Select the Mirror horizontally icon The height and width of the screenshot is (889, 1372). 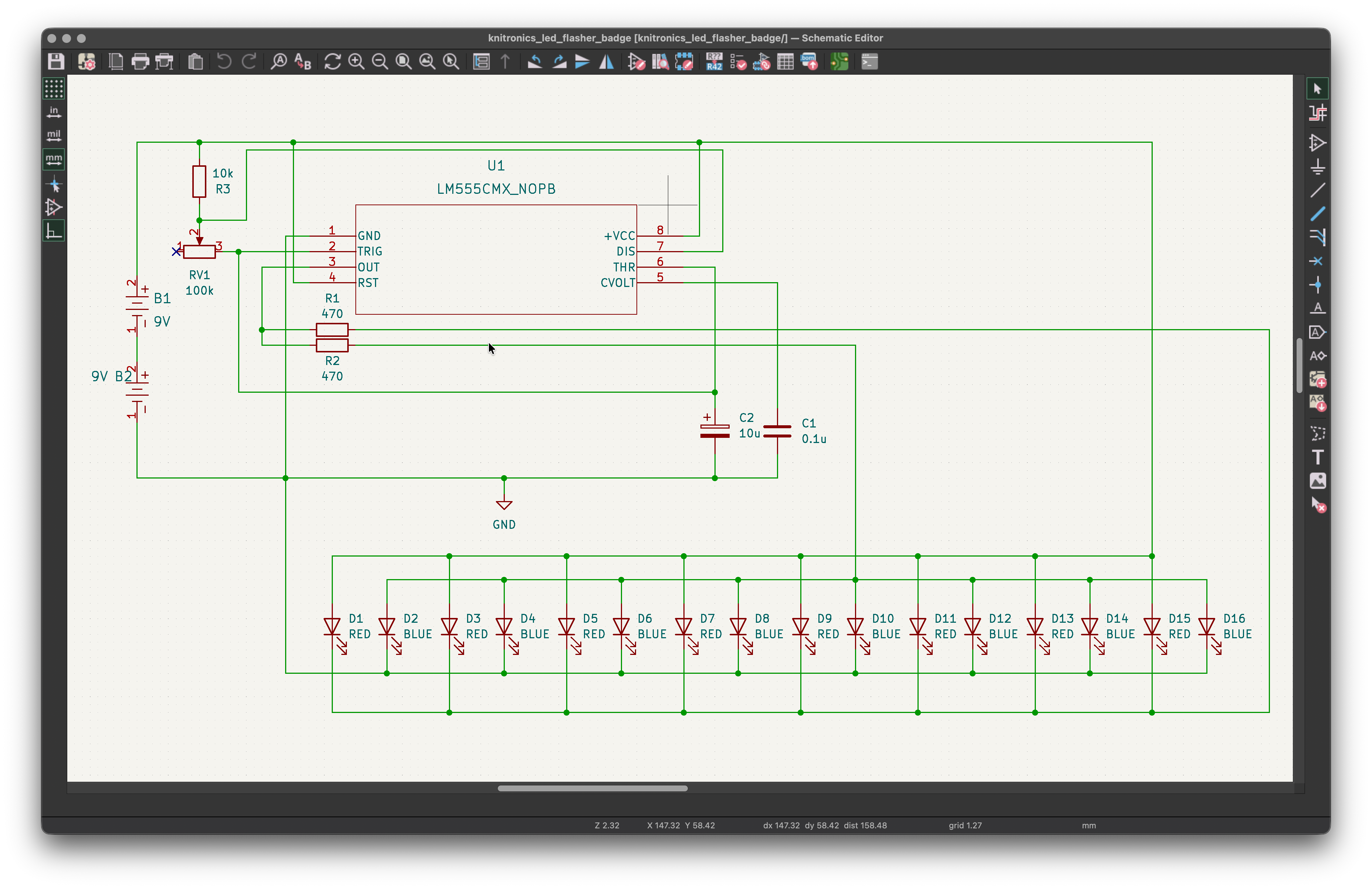[606, 62]
